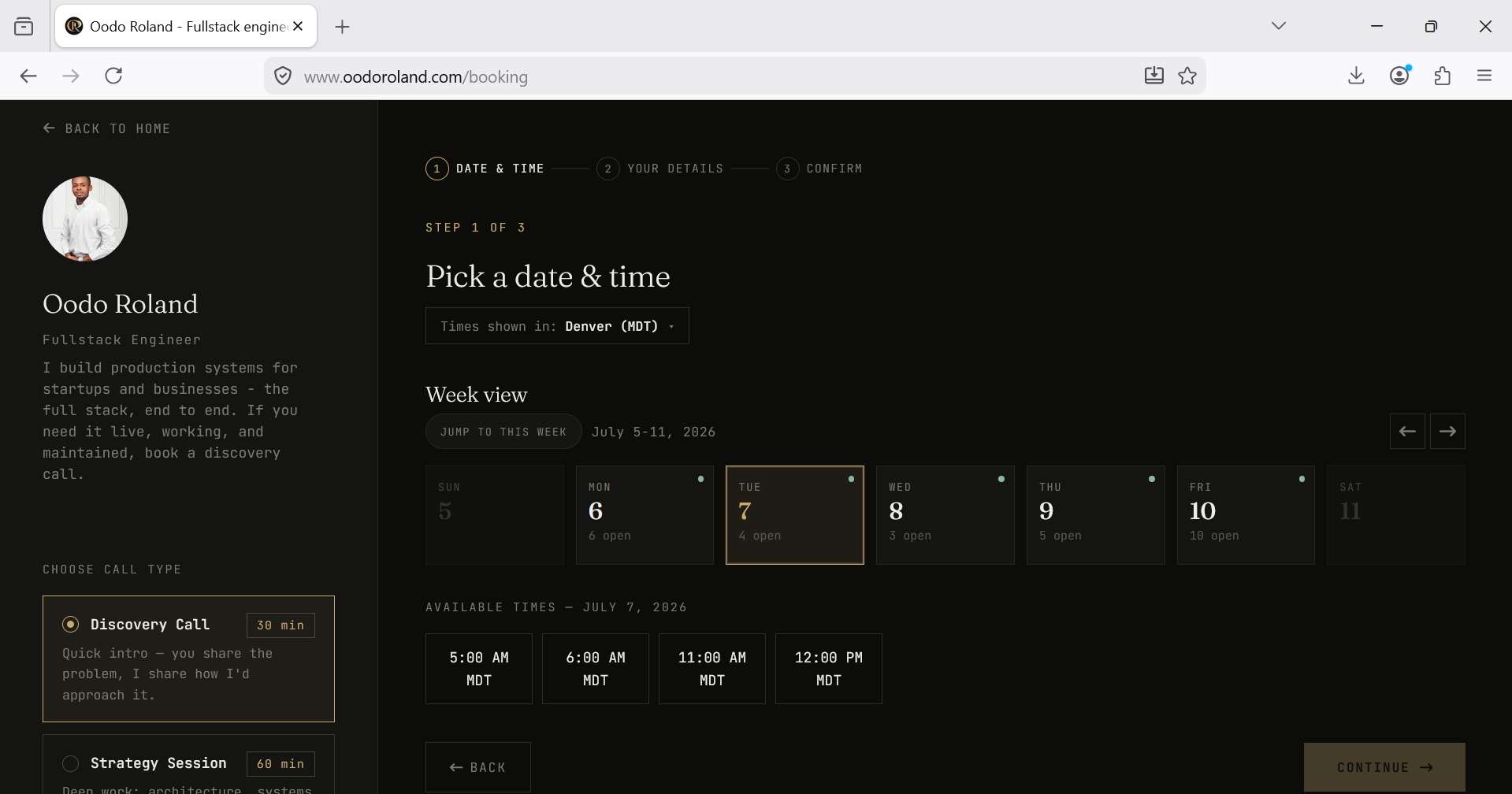Image resolution: width=1512 pixels, height=794 pixels.
Task: Click the Step 1 of 3 label
Action: [476, 228]
